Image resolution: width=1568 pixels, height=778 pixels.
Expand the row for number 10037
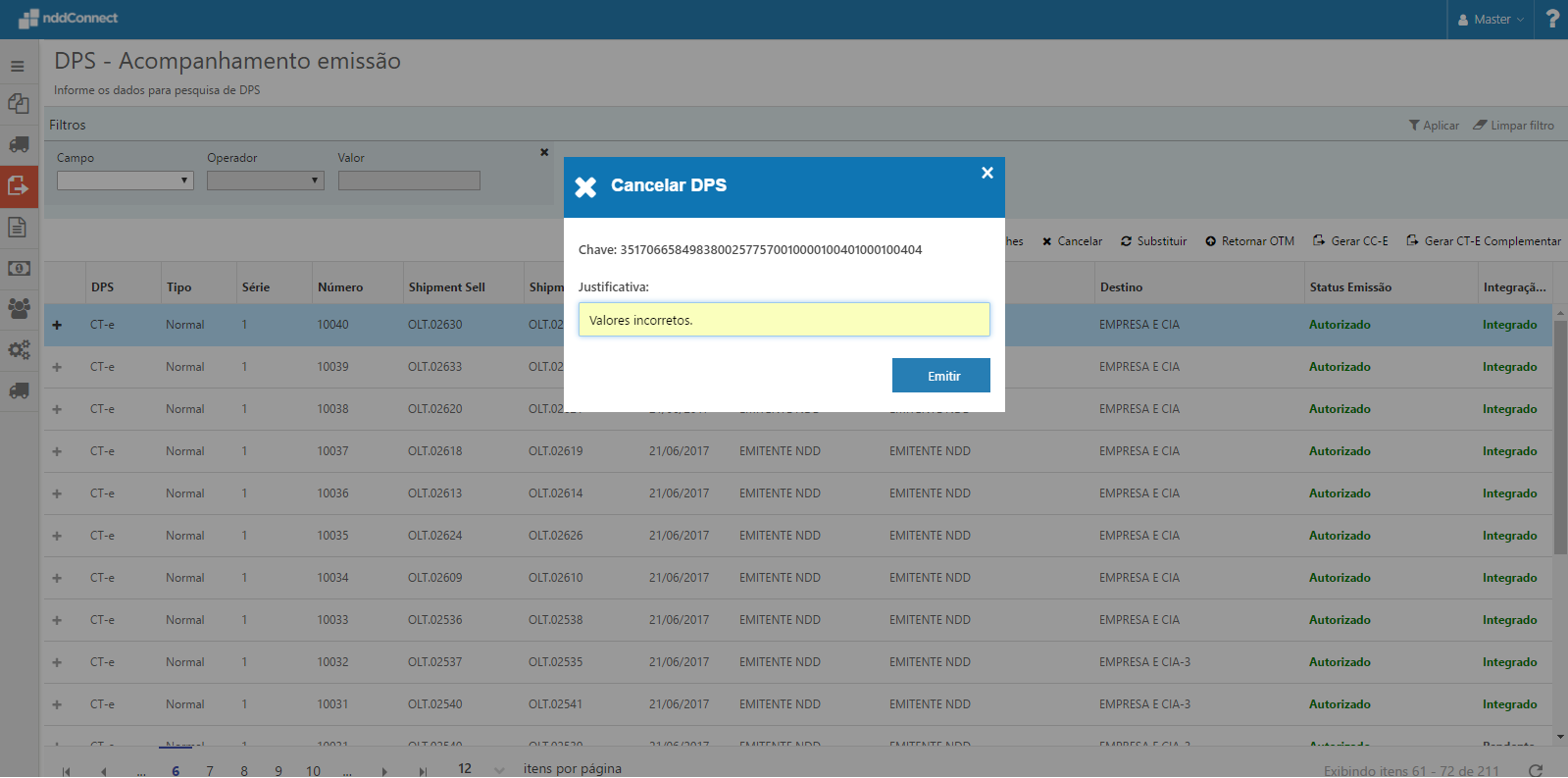point(57,451)
